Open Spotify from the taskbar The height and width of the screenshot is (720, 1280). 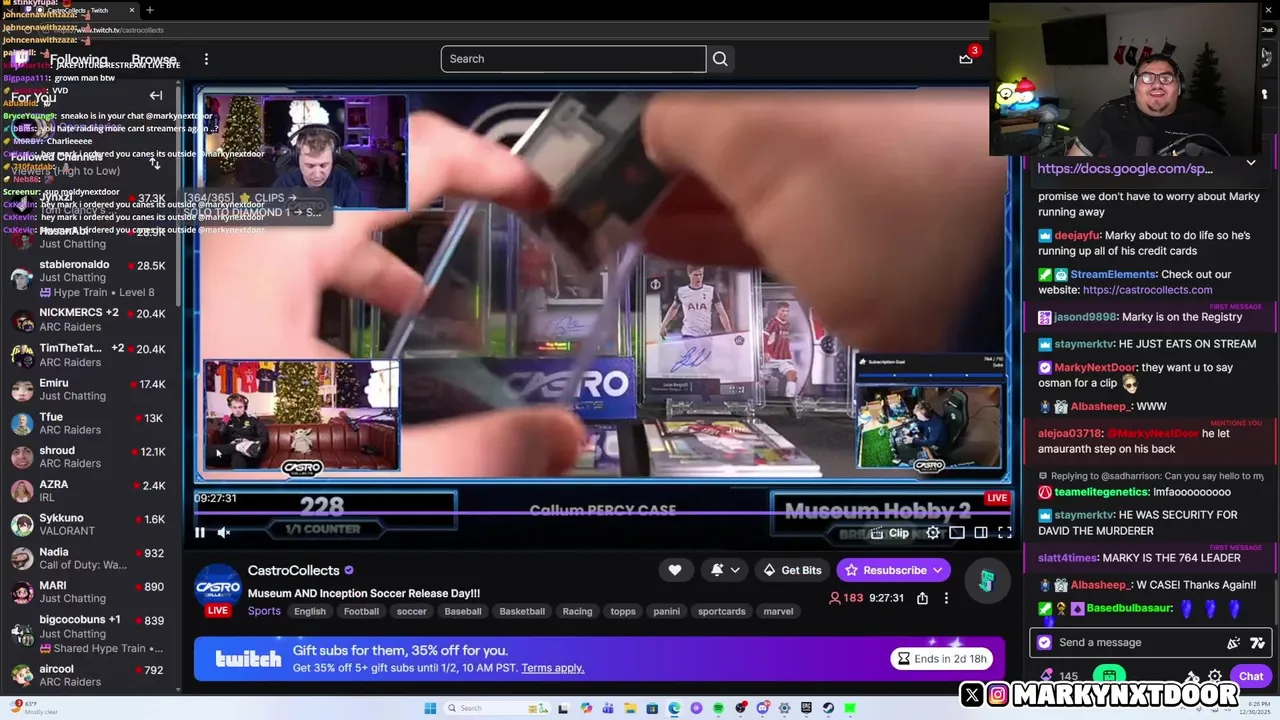coord(718,708)
